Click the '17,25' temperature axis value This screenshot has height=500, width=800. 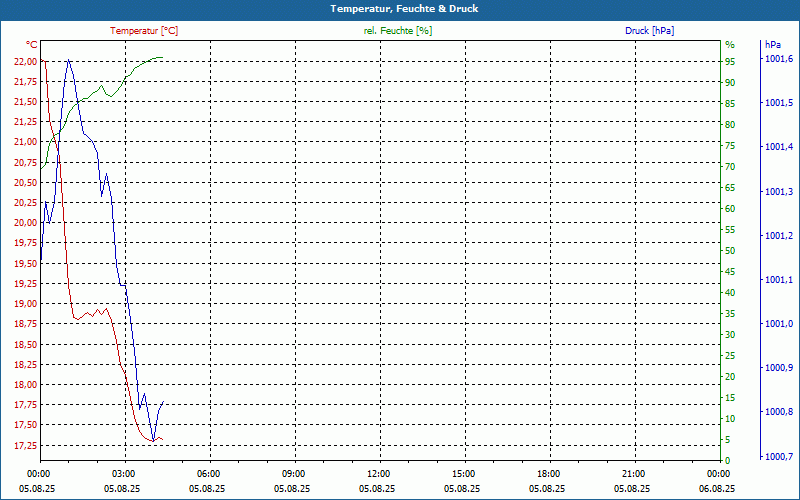pyautogui.click(x=24, y=445)
